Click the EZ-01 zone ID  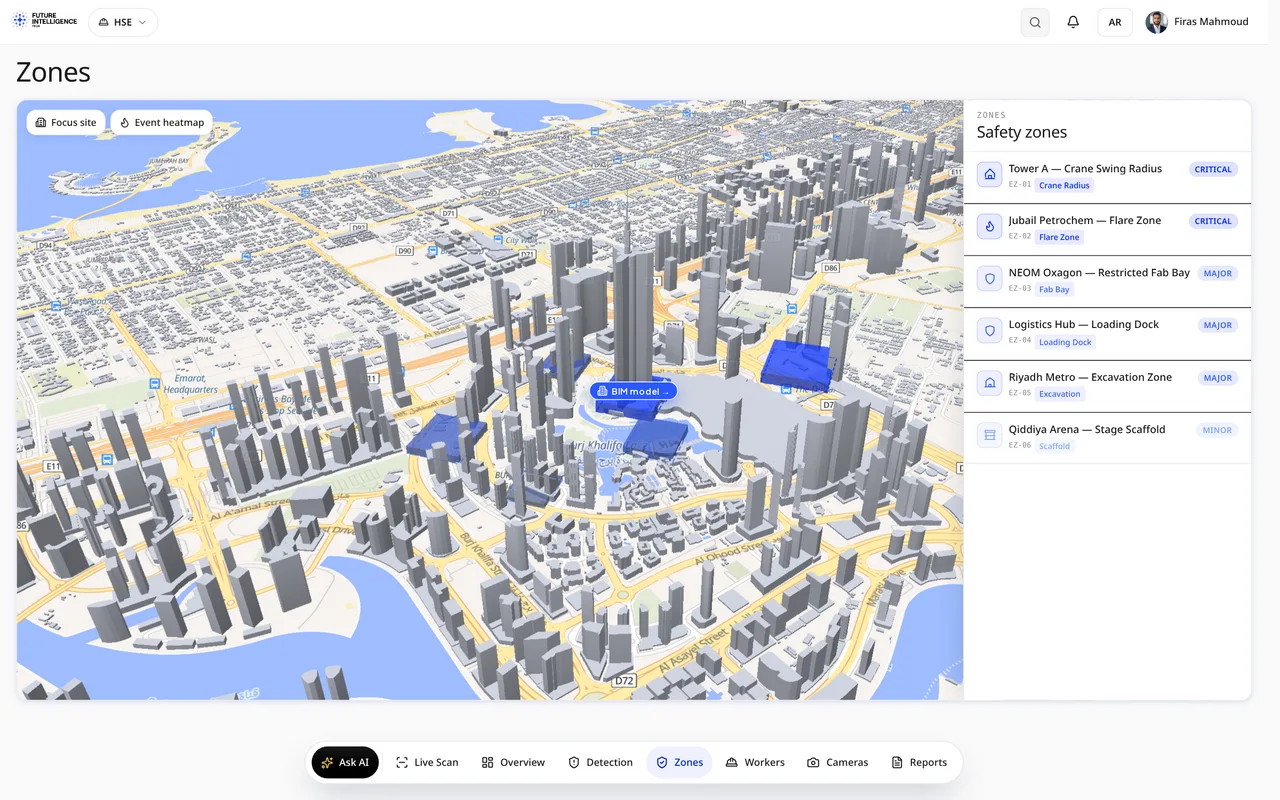click(x=1019, y=185)
